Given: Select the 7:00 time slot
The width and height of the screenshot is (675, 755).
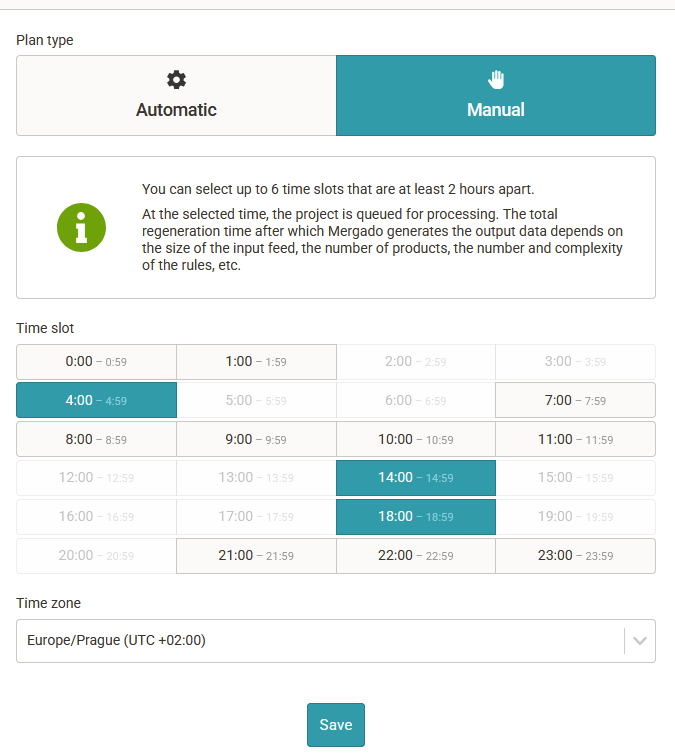Looking at the screenshot, I should [575, 400].
